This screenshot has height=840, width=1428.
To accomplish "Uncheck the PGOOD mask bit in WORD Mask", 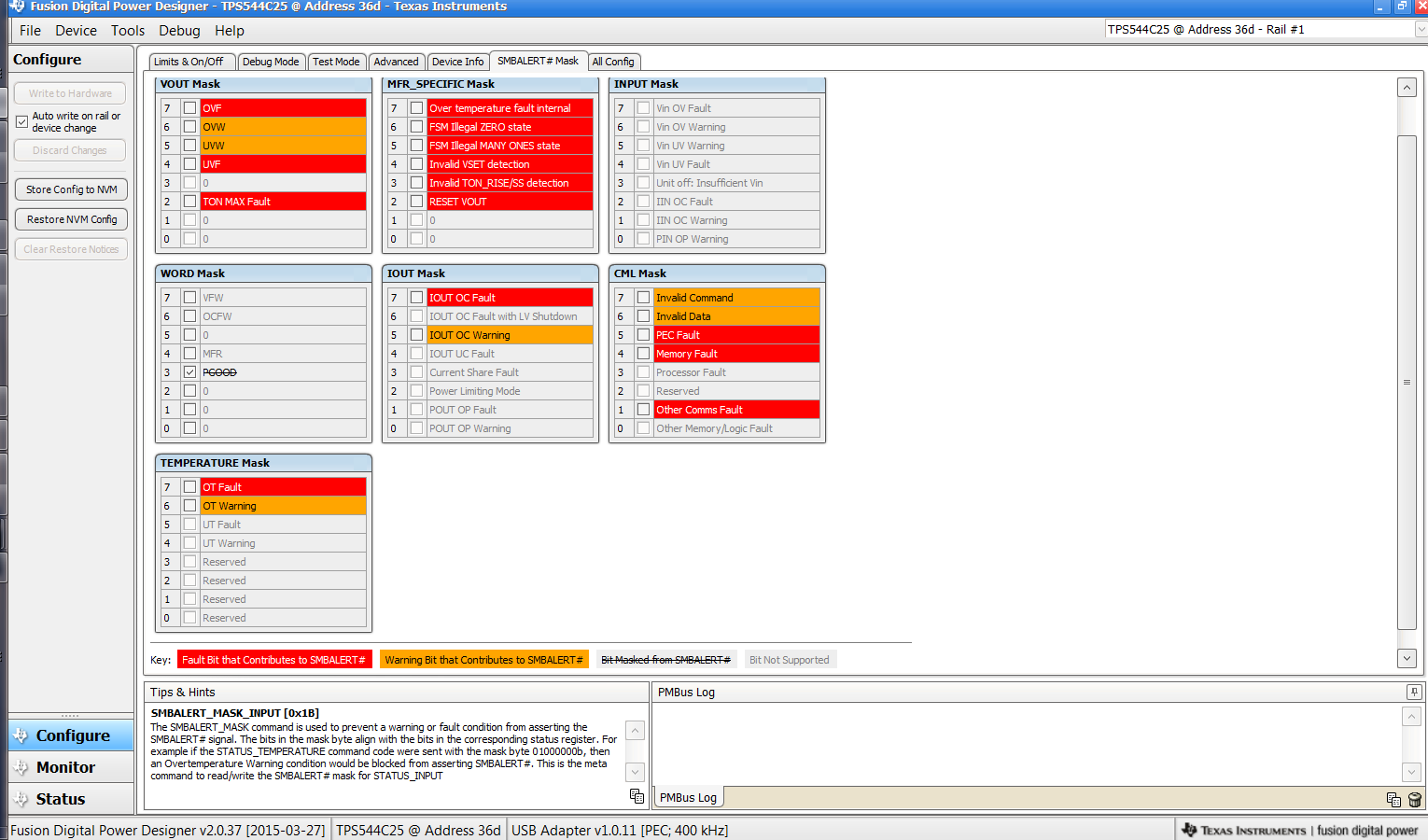I will [x=190, y=371].
